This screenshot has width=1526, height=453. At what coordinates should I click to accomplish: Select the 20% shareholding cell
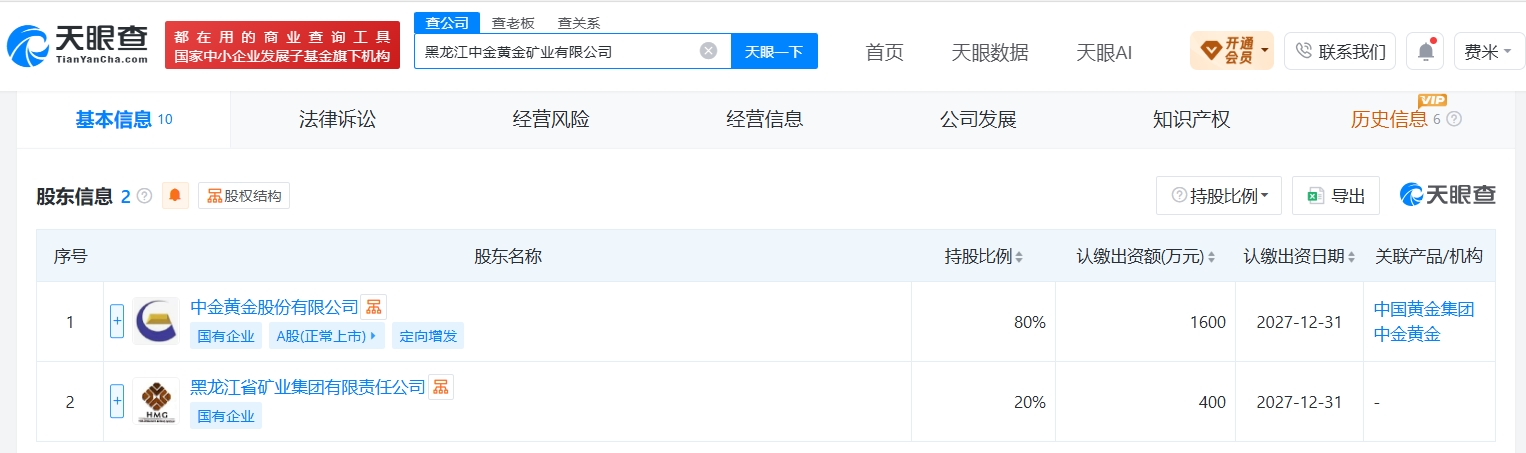click(x=983, y=402)
